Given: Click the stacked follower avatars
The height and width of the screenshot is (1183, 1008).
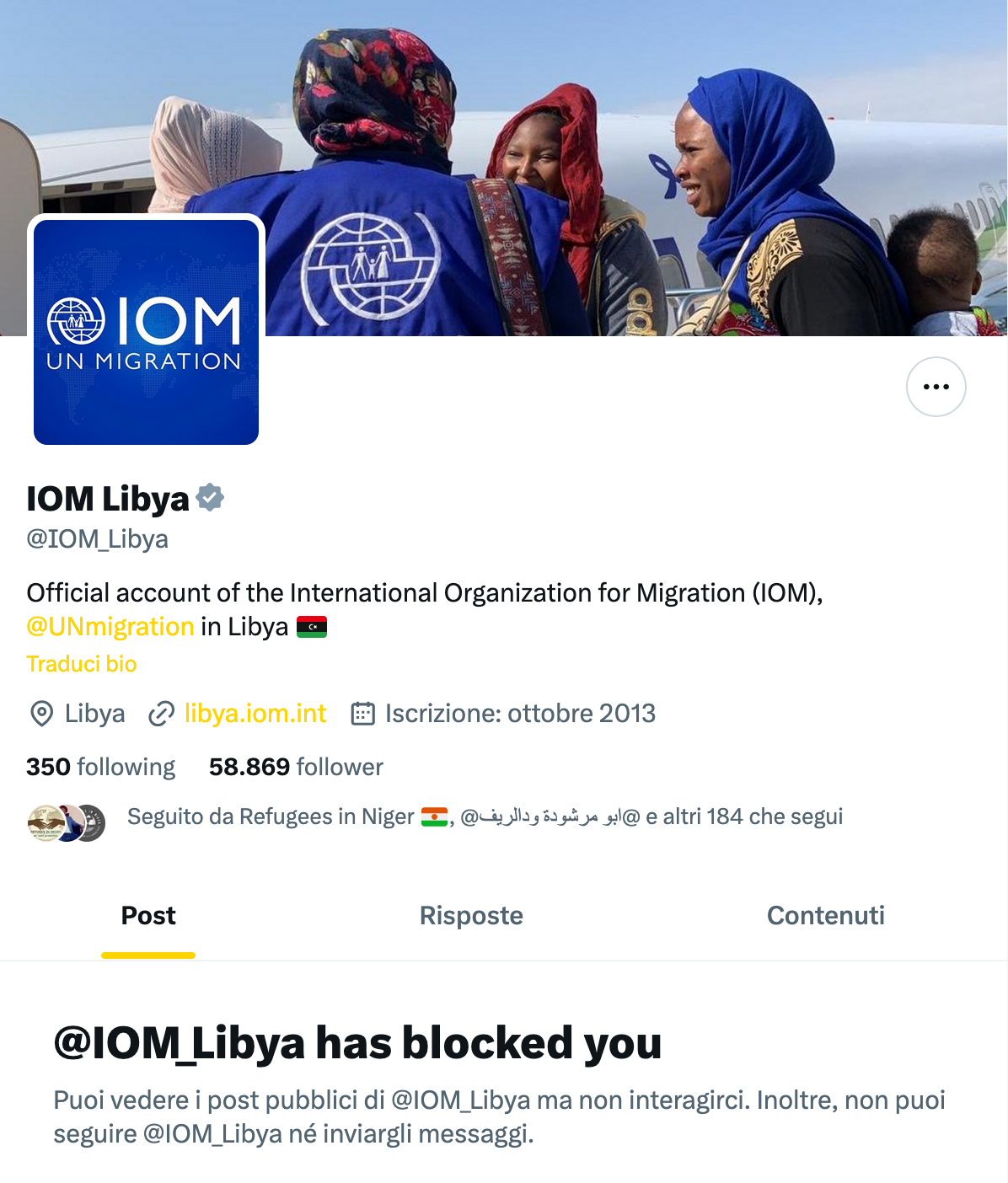Looking at the screenshot, I should click(67, 823).
